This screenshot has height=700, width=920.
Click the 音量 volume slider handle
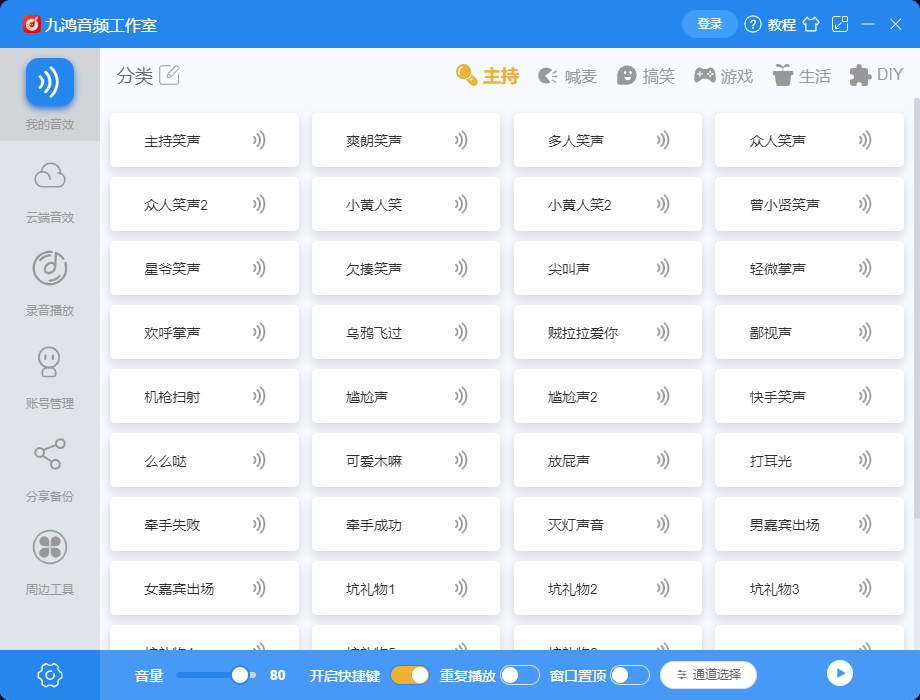click(239, 675)
